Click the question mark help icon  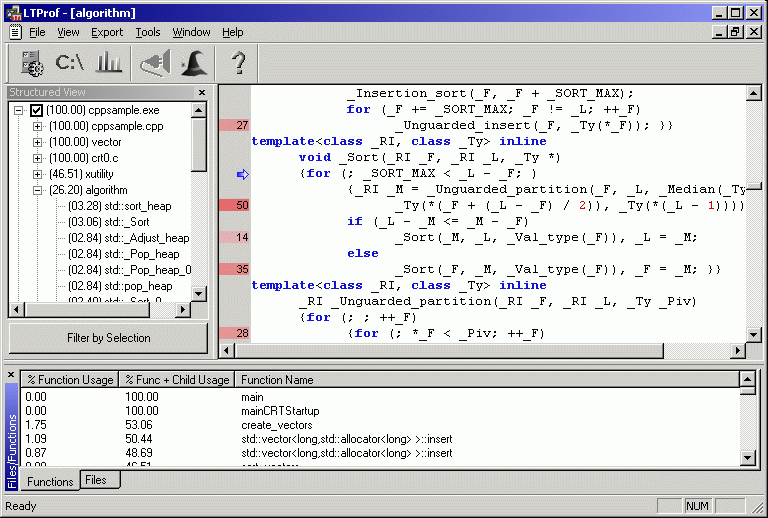[x=238, y=63]
